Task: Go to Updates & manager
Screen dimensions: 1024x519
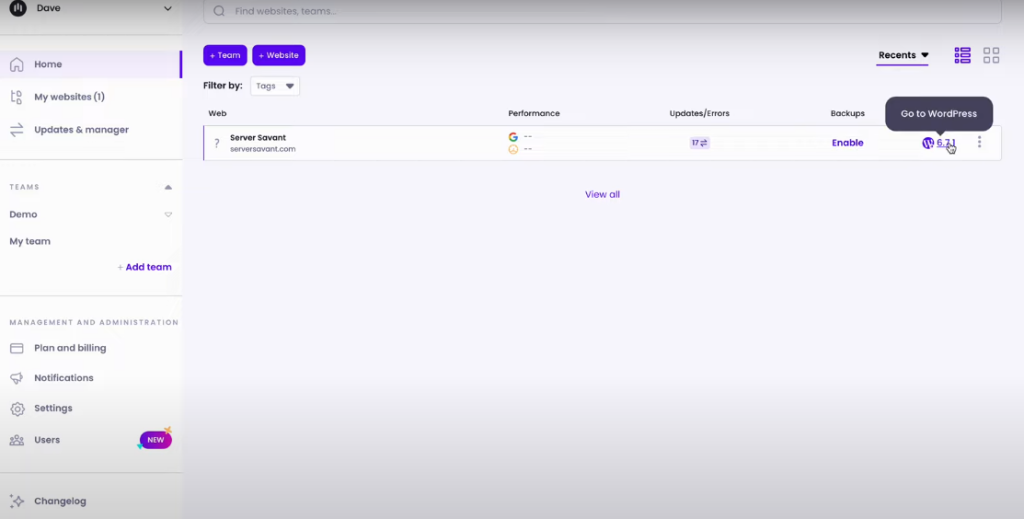Action: click(x=81, y=130)
